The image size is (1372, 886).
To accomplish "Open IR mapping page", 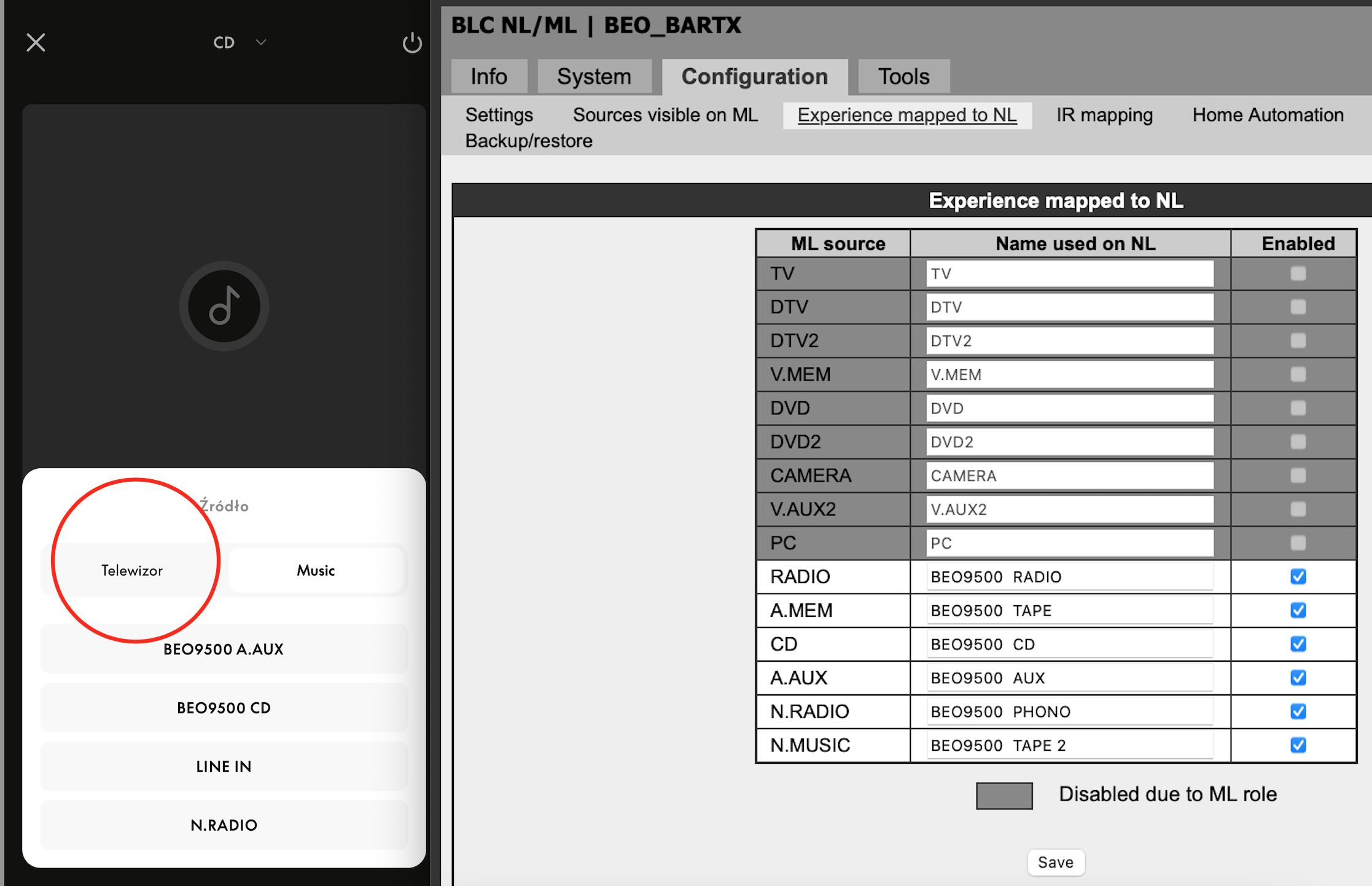I will pos(1104,115).
